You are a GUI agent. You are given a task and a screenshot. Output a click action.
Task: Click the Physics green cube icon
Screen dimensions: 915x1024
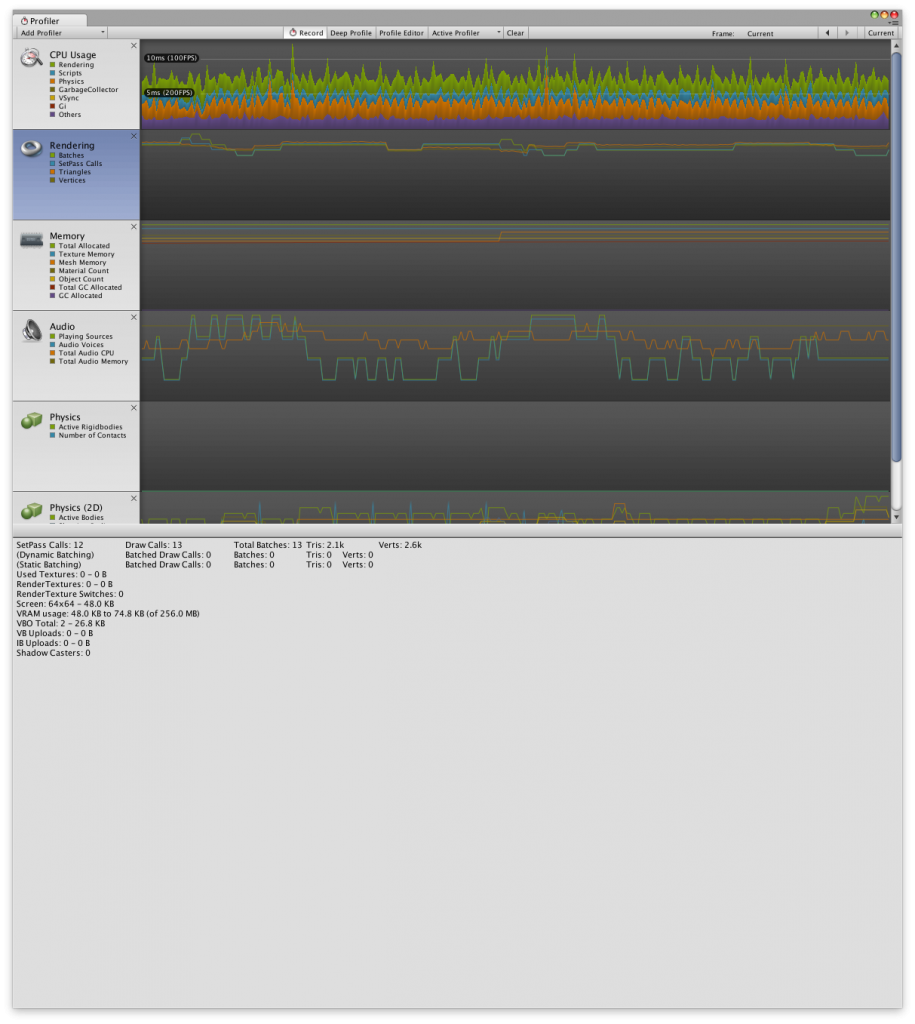[x=31, y=421]
